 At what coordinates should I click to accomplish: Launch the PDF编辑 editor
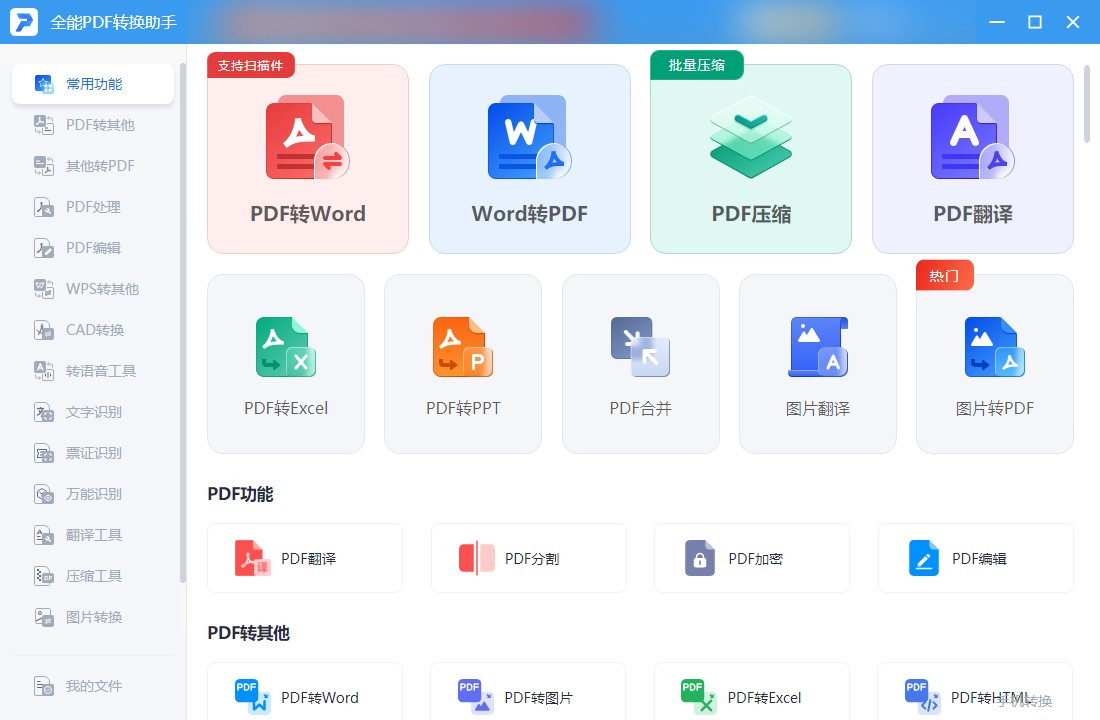tap(975, 558)
